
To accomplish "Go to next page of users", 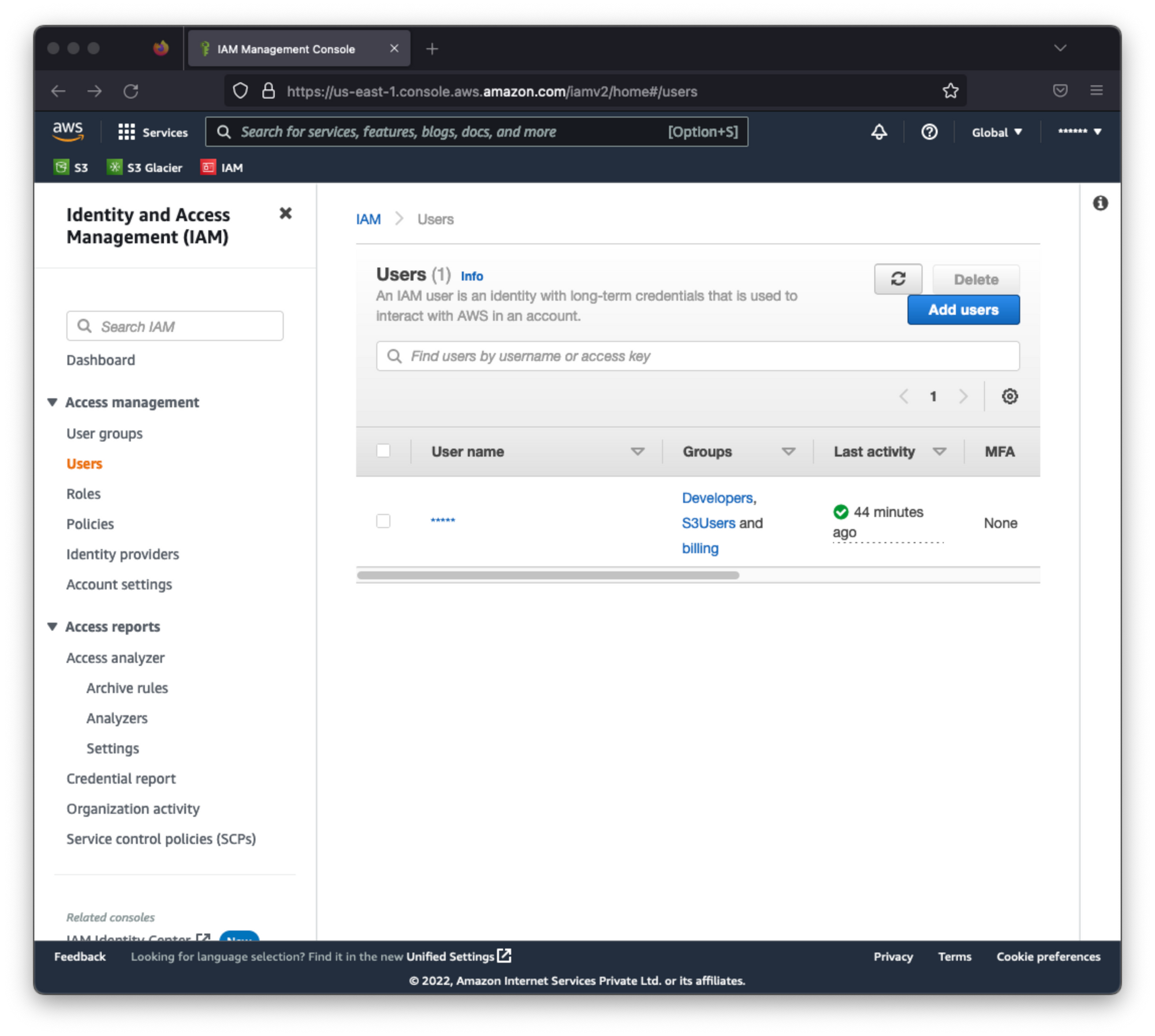I will 963,396.
